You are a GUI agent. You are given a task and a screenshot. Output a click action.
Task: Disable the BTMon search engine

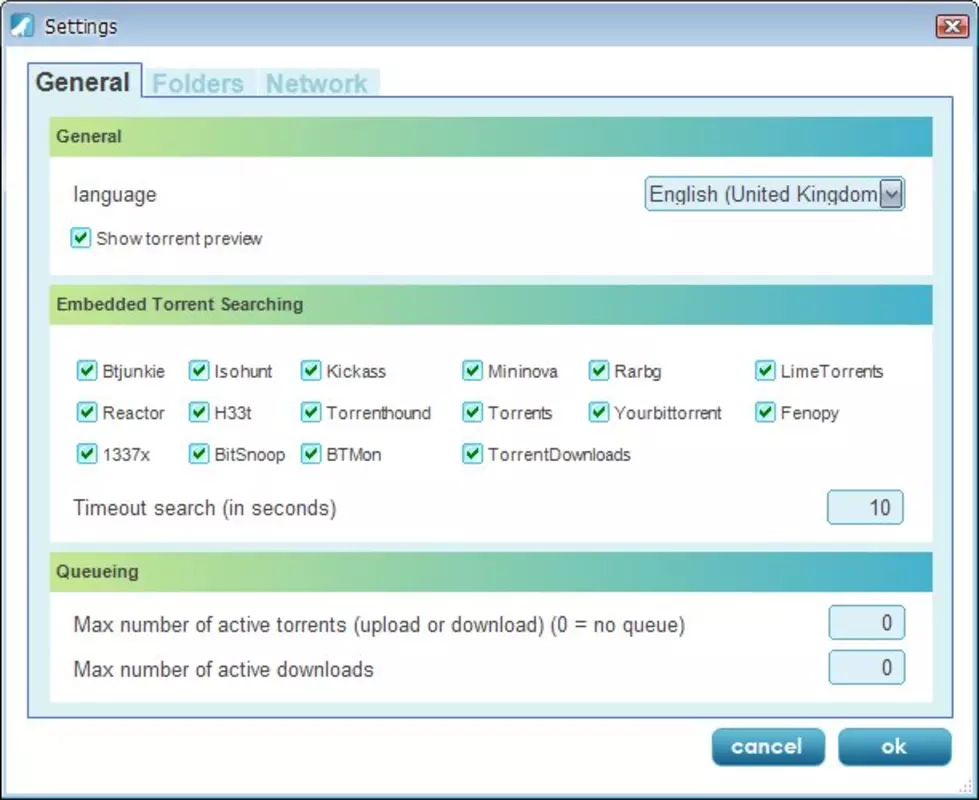[311, 453]
